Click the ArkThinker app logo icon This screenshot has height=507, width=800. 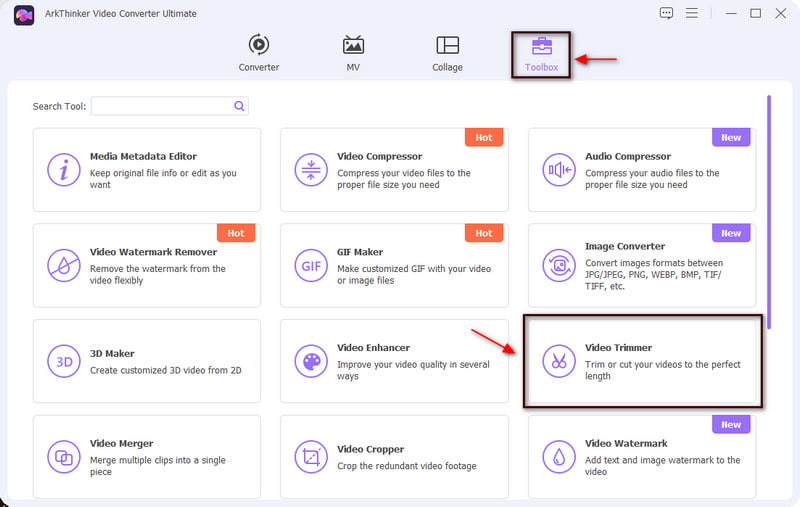(x=24, y=15)
